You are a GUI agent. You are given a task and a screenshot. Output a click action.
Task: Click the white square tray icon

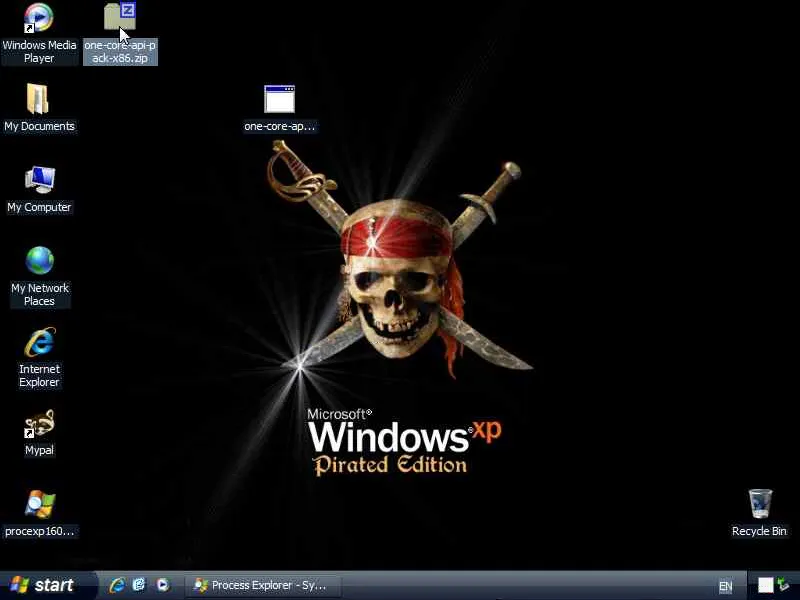click(765, 585)
